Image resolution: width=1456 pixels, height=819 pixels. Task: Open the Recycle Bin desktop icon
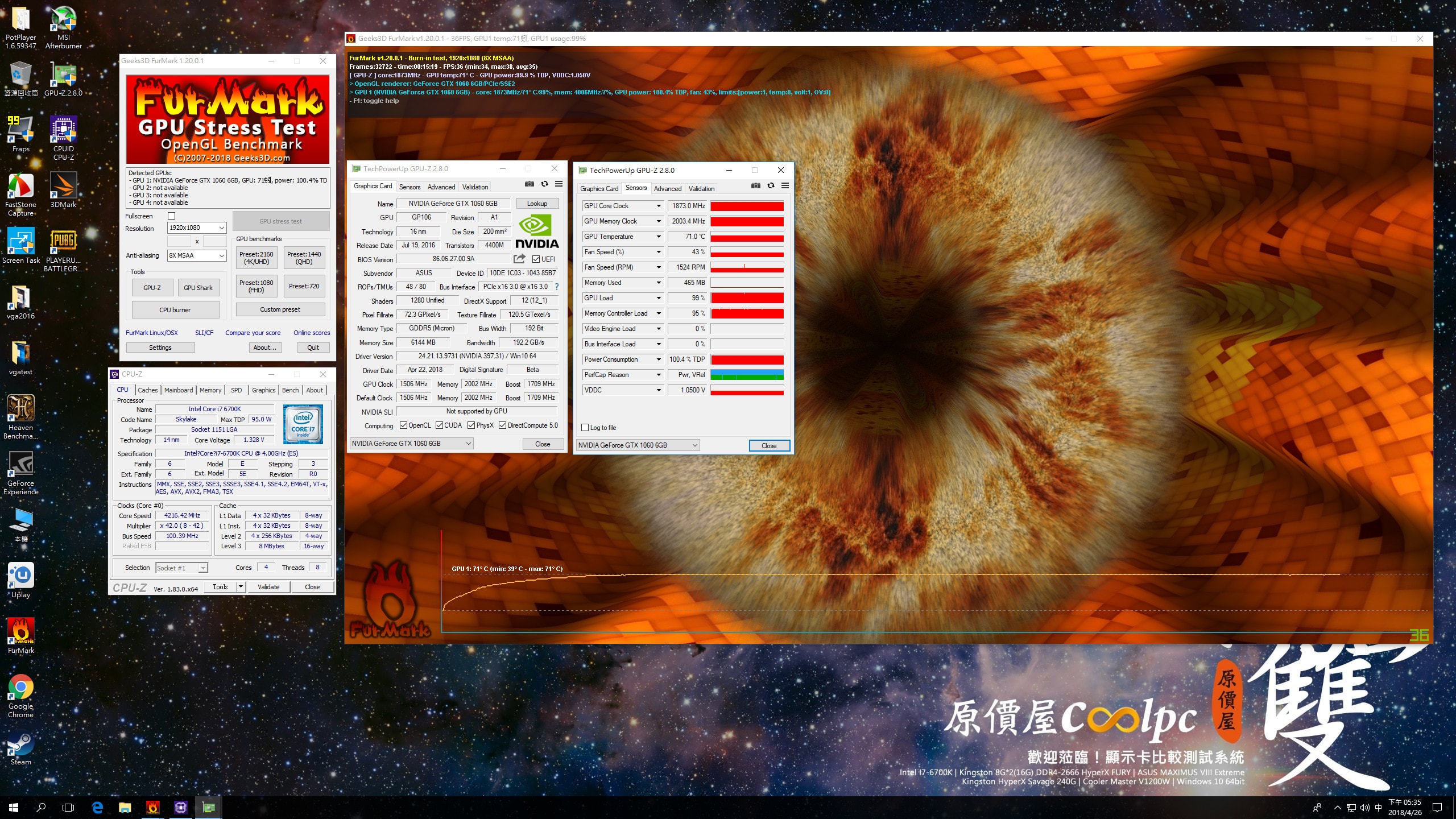click(21, 80)
